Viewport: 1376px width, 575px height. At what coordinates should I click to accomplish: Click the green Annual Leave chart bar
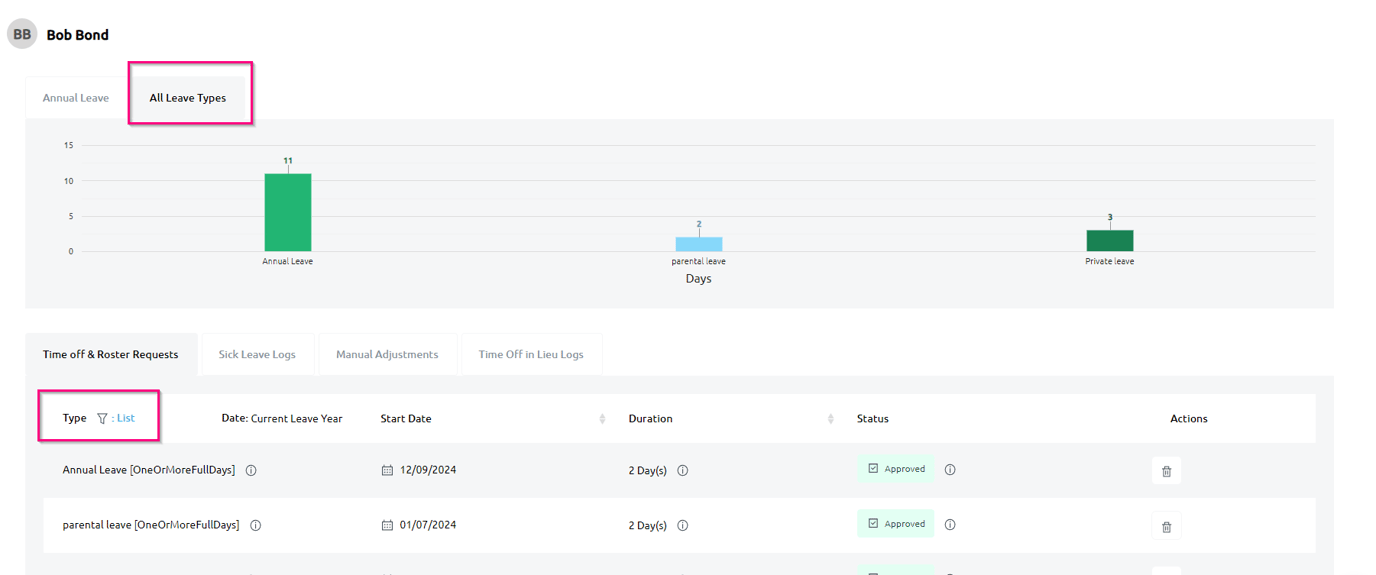[x=288, y=212]
